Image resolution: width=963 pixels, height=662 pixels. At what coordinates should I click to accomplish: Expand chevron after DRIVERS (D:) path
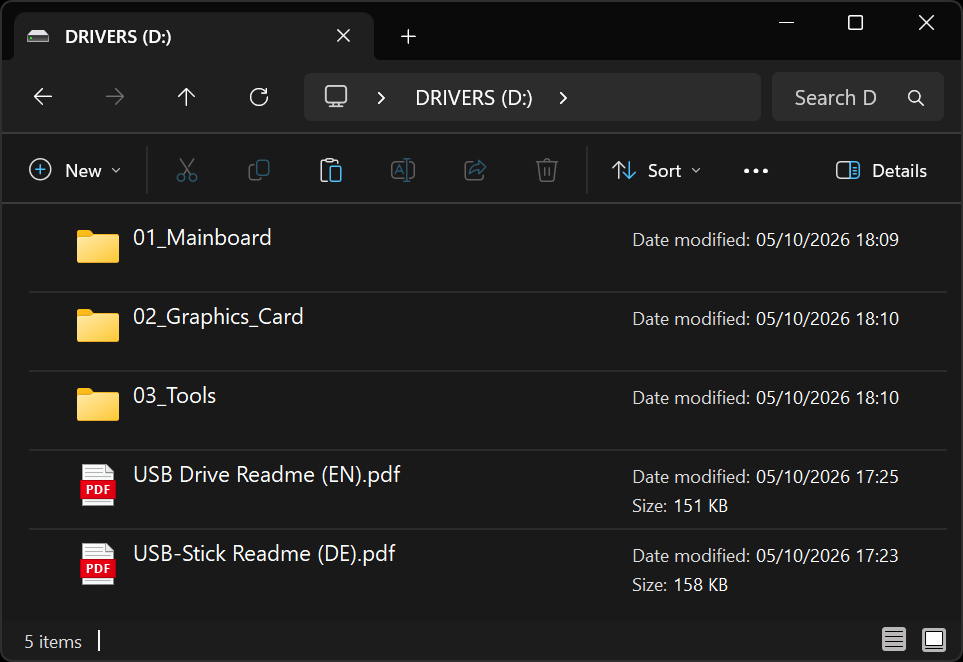[563, 98]
